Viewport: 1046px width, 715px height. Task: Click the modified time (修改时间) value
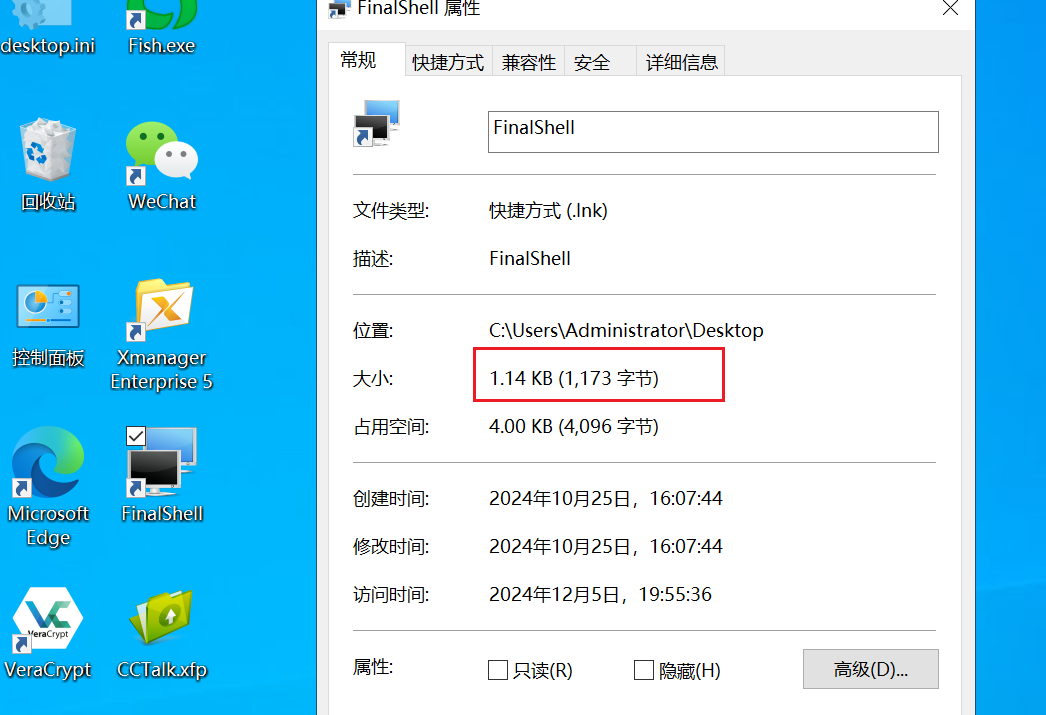click(x=606, y=546)
